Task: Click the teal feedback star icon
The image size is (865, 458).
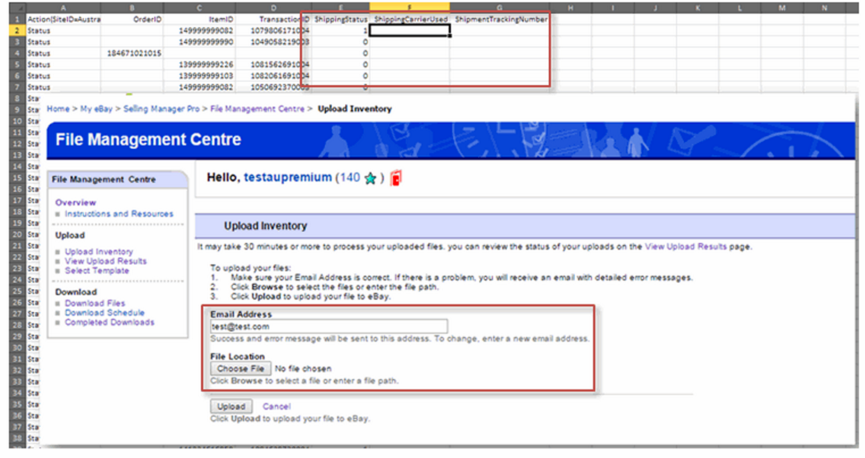Action: 370,178
